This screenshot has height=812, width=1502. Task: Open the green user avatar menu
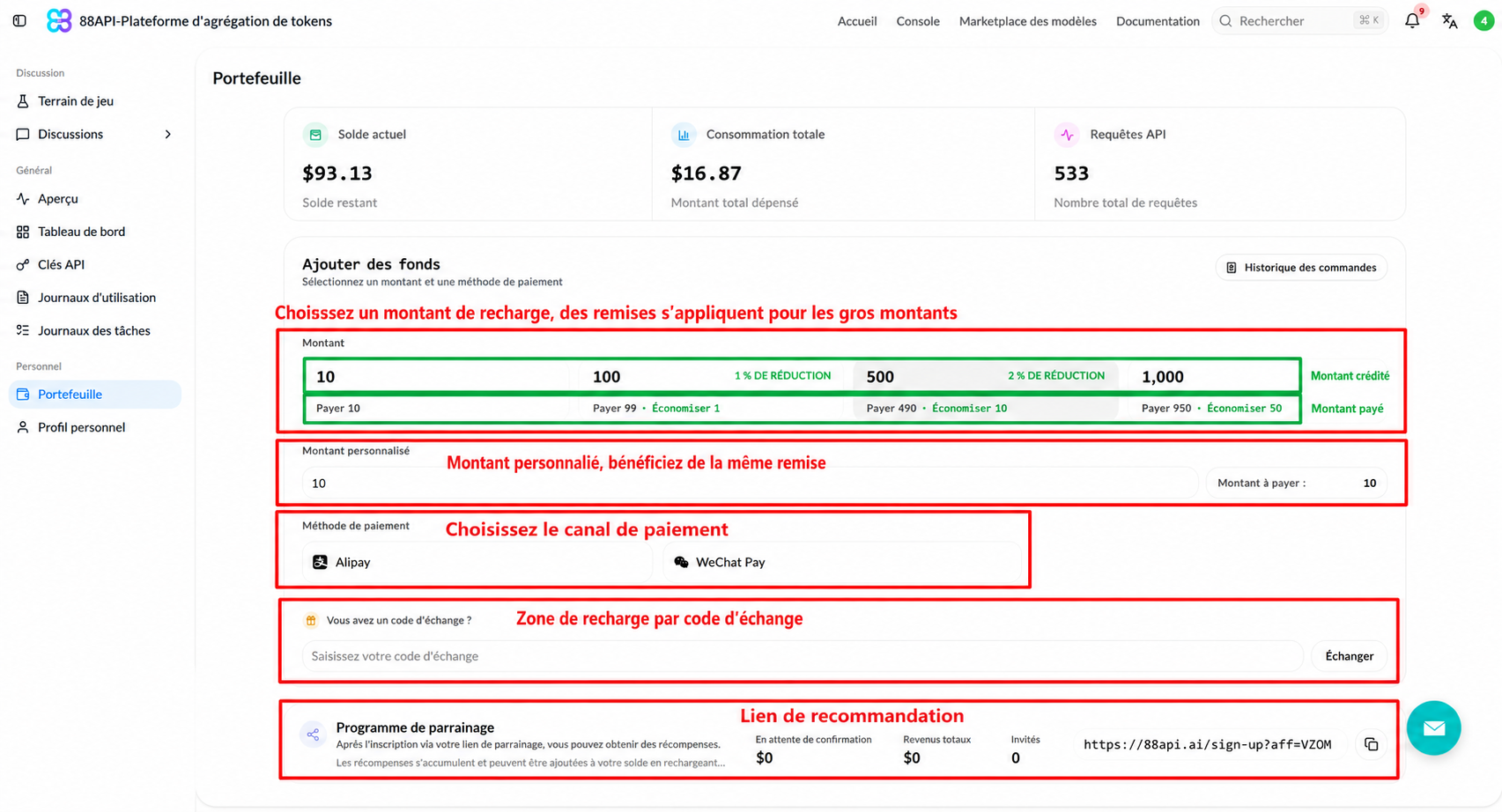click(1484, 20)
